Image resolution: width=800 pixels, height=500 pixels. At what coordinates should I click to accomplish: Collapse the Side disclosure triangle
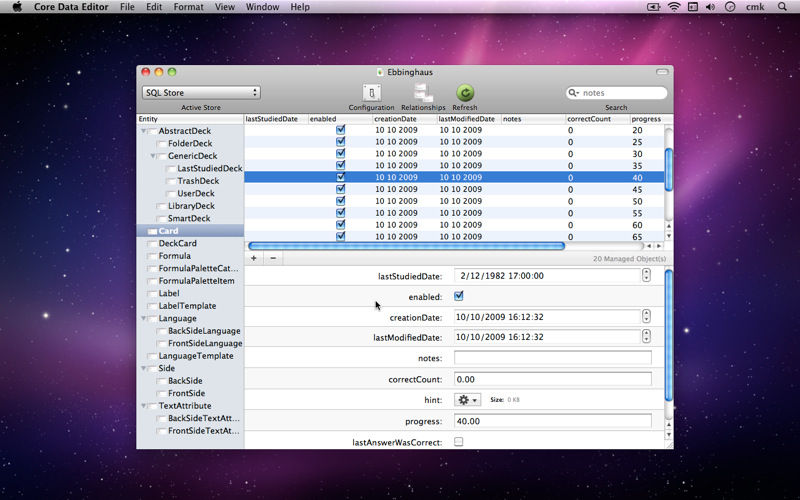[144, 368]
